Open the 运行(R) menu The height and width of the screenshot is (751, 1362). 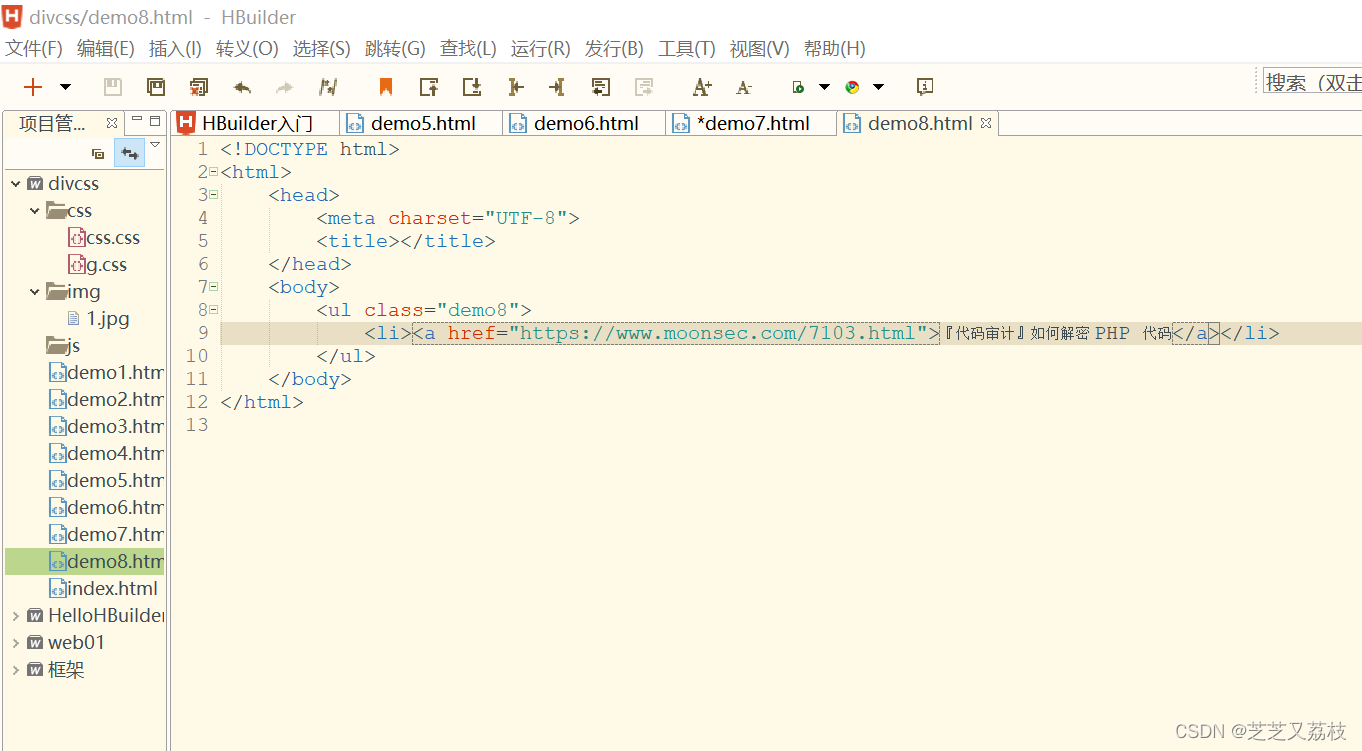(x=540, y=48)
